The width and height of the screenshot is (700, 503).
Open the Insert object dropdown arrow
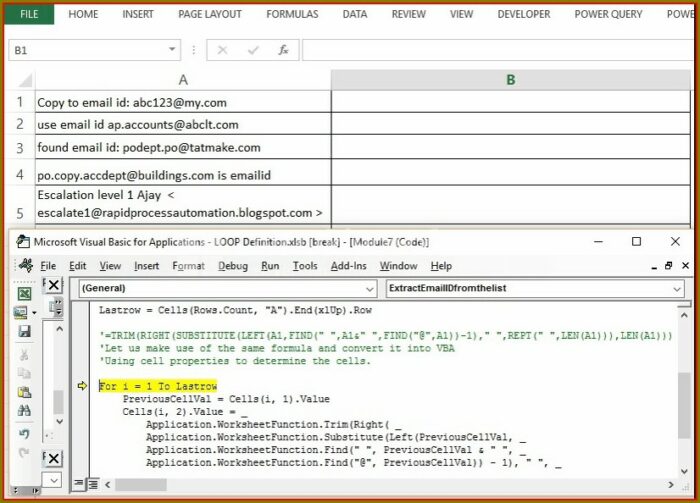tap(34, 313)
